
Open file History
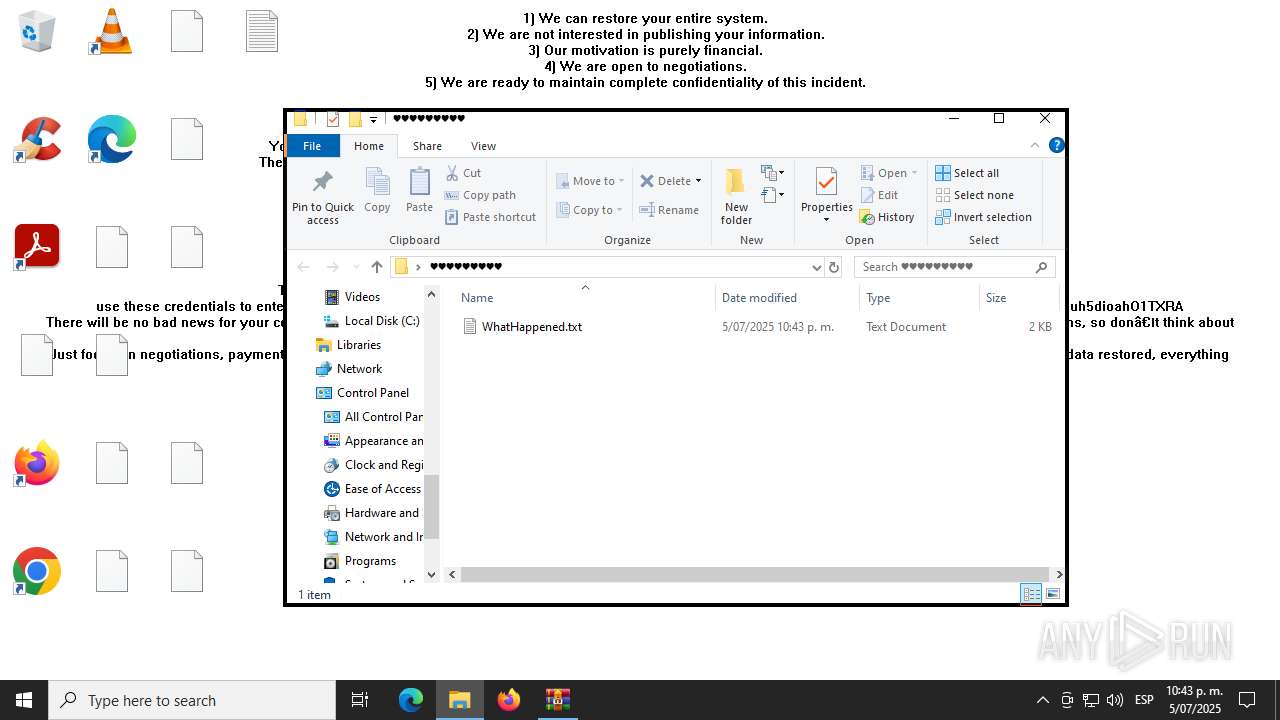pyautogui.click(x=887, y=217)
